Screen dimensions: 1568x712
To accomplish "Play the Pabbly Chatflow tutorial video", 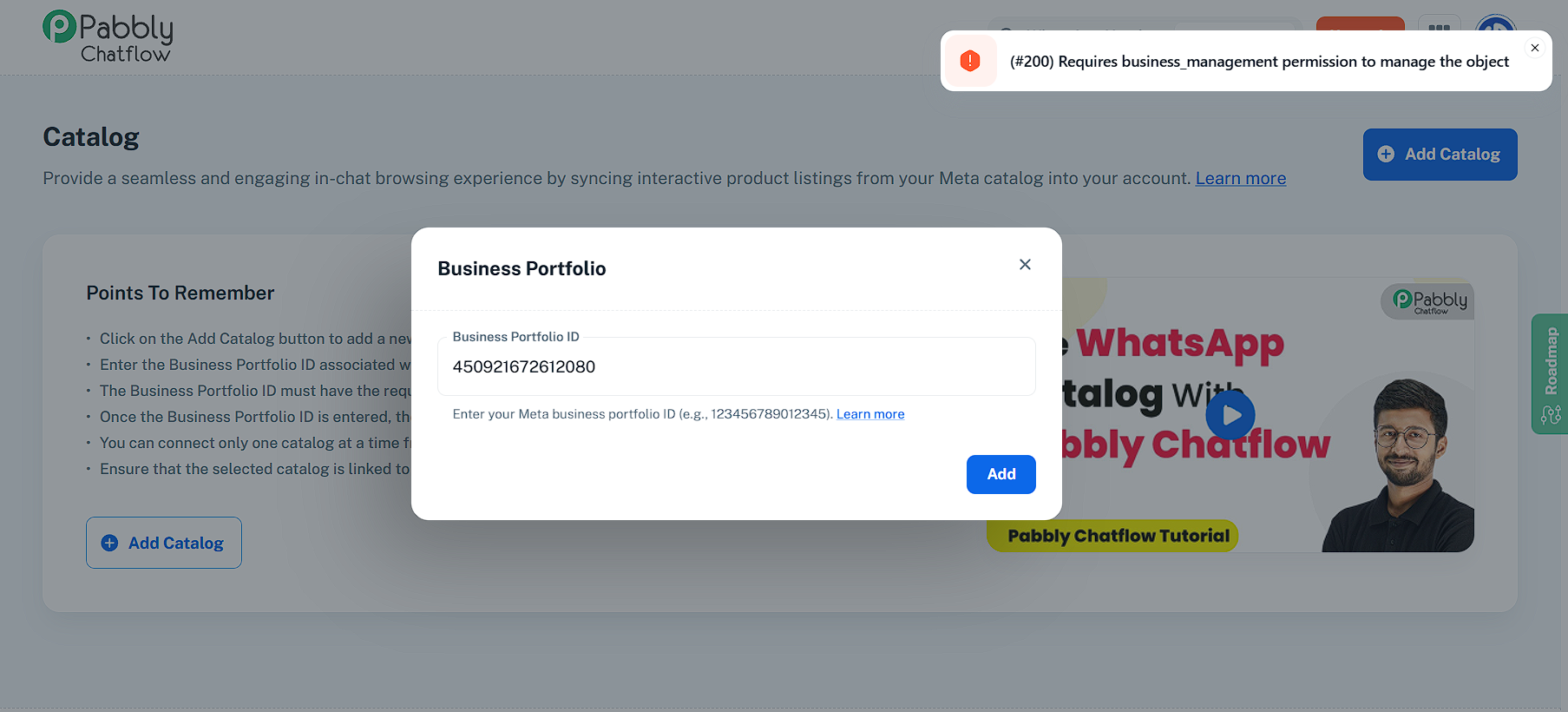I will click(1230, 415).
